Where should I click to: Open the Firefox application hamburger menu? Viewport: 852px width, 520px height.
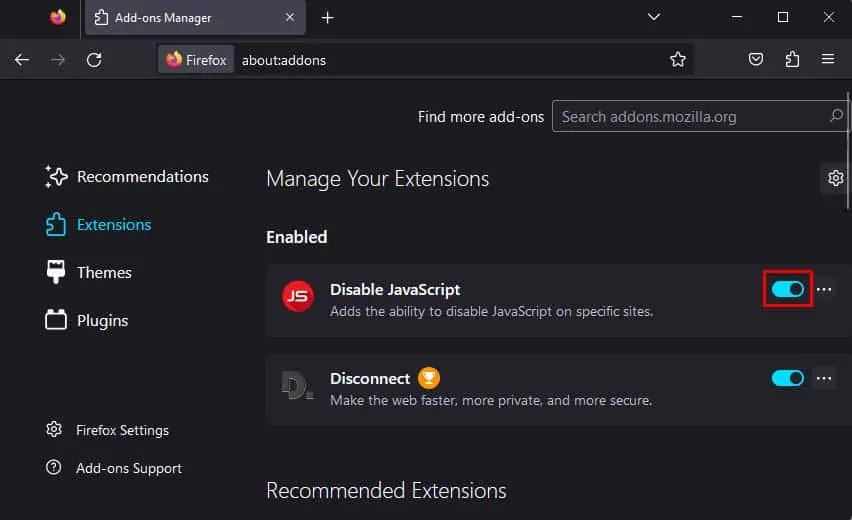coord(828,59)
